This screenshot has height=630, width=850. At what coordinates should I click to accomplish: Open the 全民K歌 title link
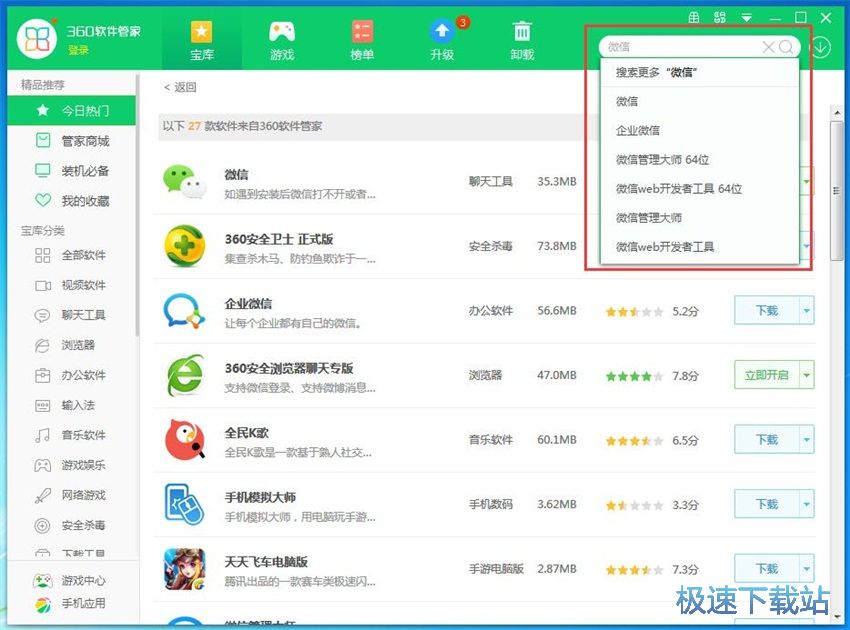(x=247, y=433)
